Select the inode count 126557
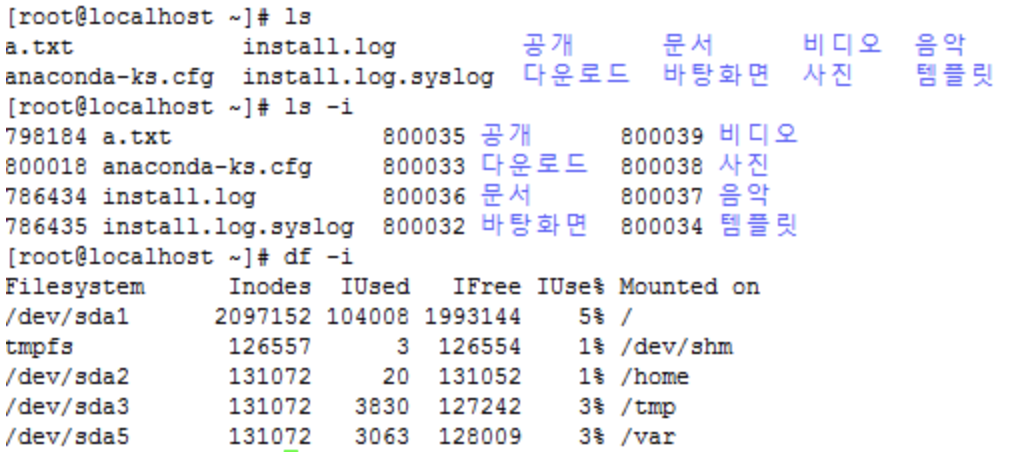This screenshot has height=458, width=1010. (270, 347)
